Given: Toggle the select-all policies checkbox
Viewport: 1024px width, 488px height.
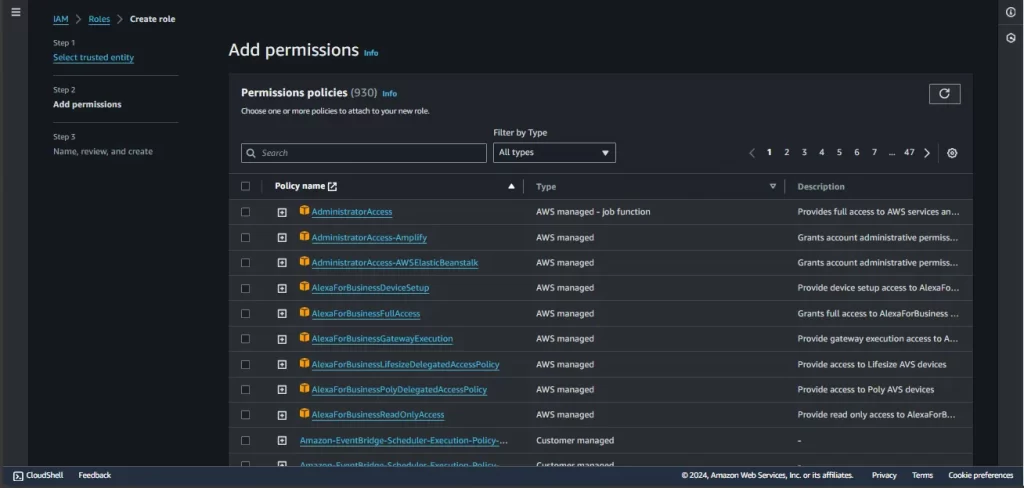Looking at the screenshot, I should (x=246, y=186).
